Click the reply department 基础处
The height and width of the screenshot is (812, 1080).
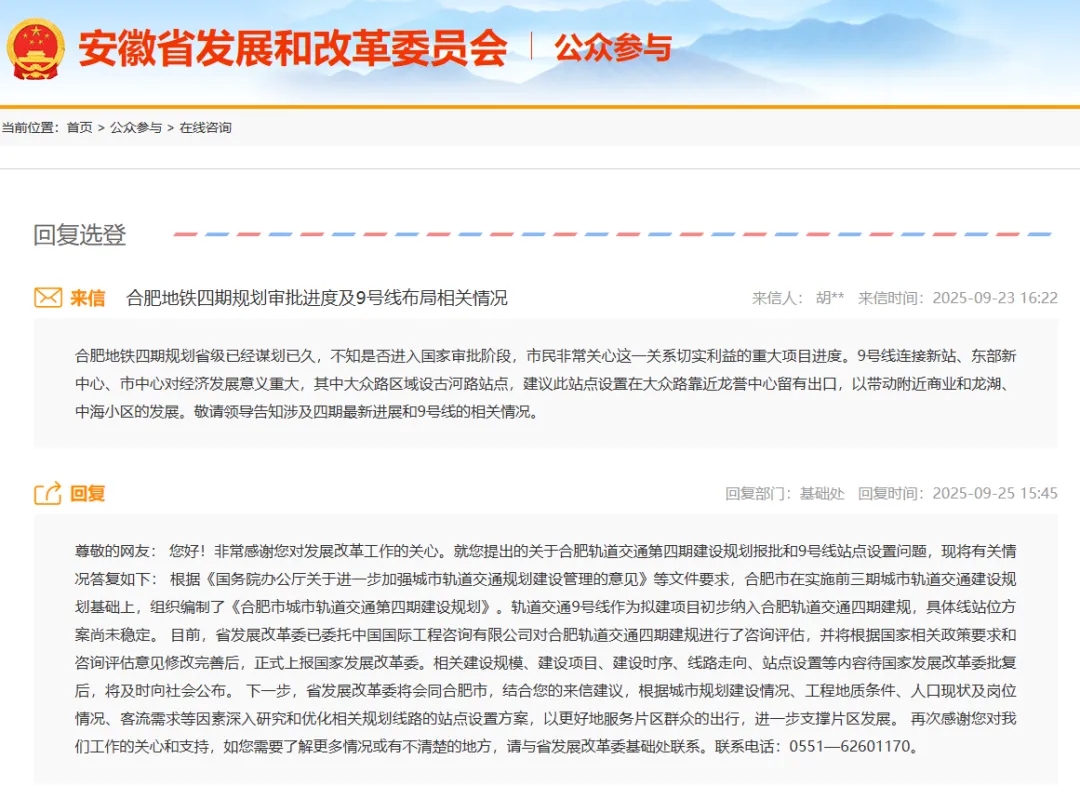click(x=822, y=494)
